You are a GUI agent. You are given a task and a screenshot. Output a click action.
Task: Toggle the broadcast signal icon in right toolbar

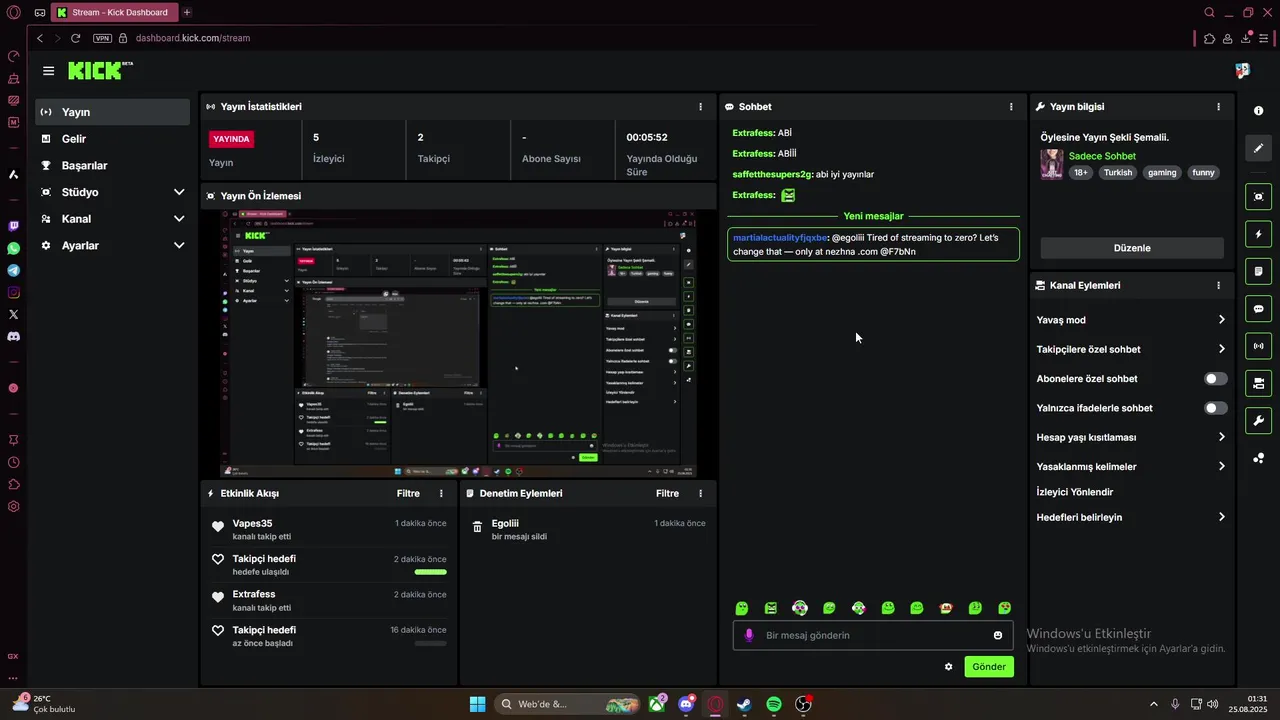(1259, 346)
